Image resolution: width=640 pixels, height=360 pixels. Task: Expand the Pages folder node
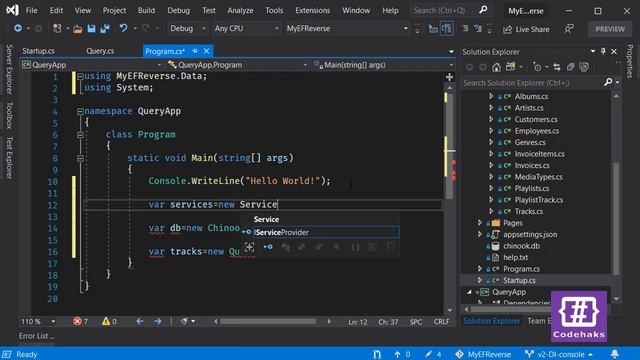pyautogui.click(x=480, y=223)
